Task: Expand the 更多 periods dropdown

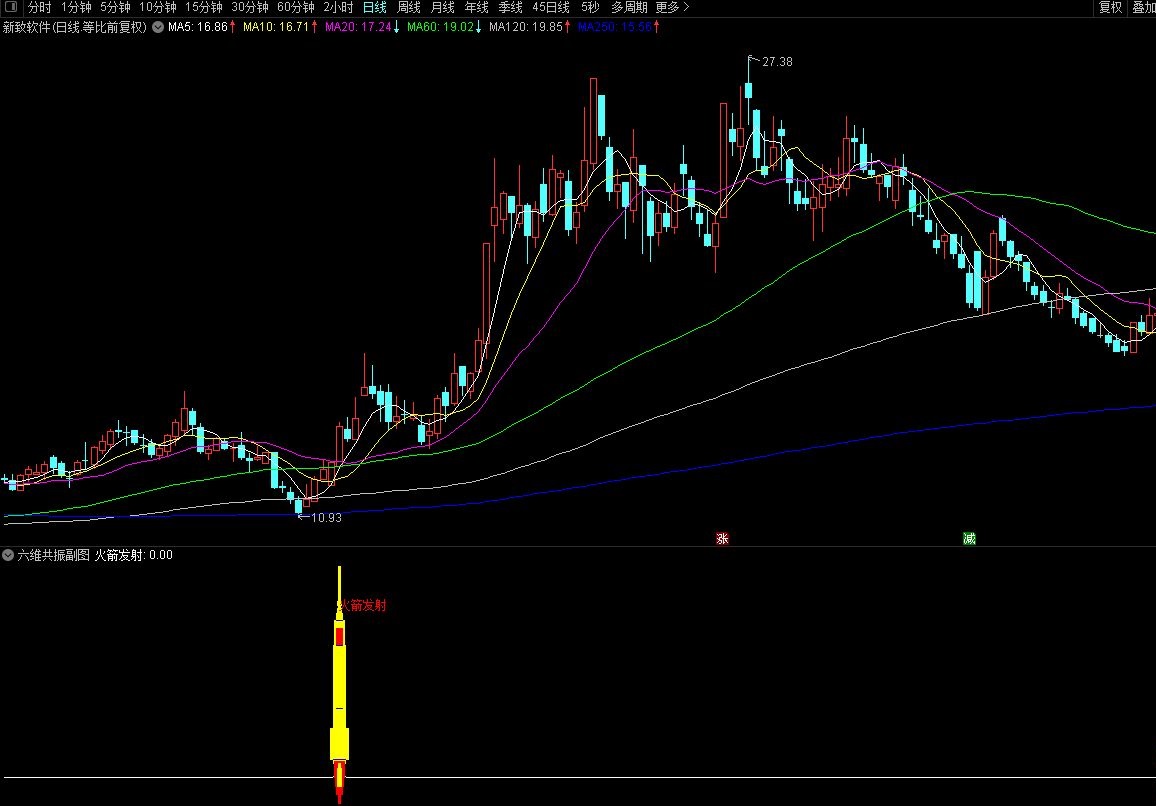Action: [672, 7]
